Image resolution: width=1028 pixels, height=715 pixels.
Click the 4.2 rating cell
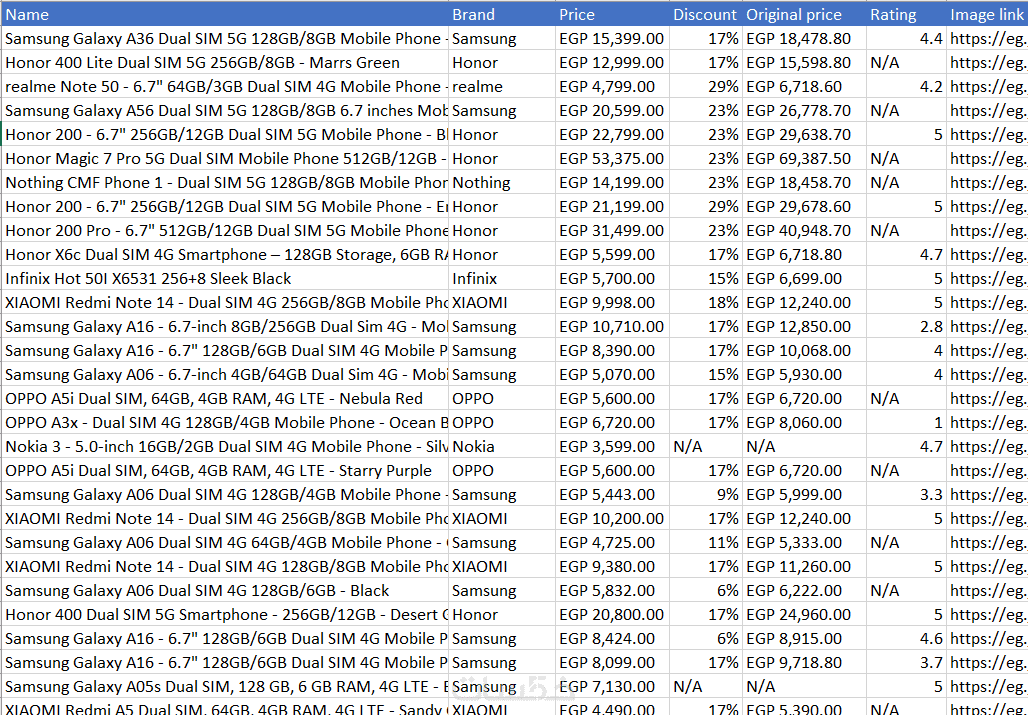point(906,87)
